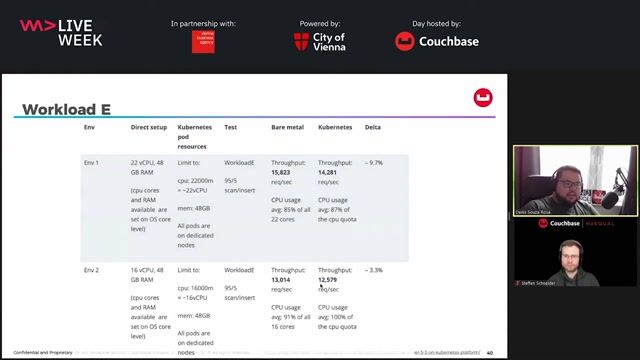
Task: Click 'cpu: 22000m' limit text
Action: pyautogui.click(x=195, y=180)
